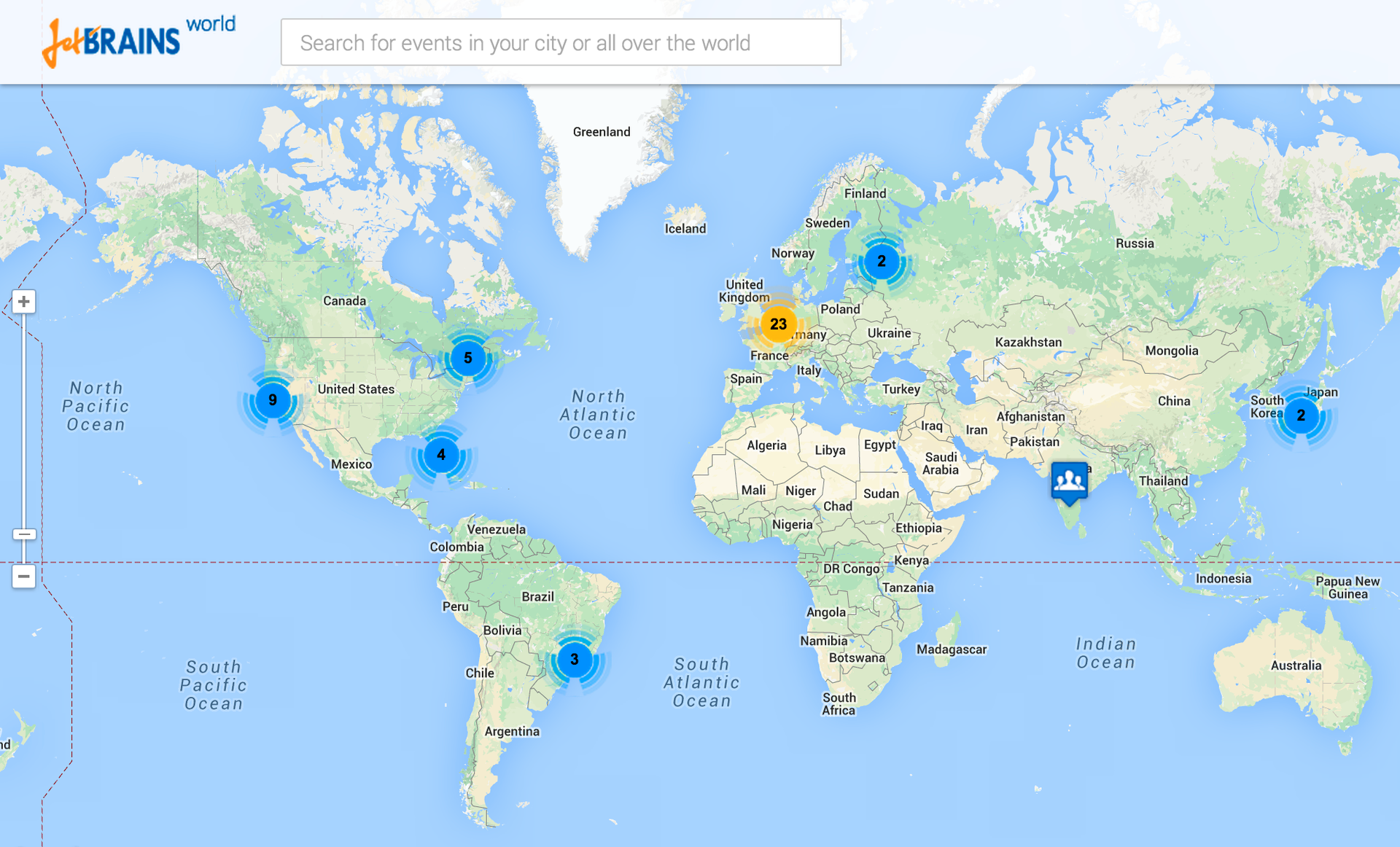Click the Russia label on the map

click(x=1135, y=243)
